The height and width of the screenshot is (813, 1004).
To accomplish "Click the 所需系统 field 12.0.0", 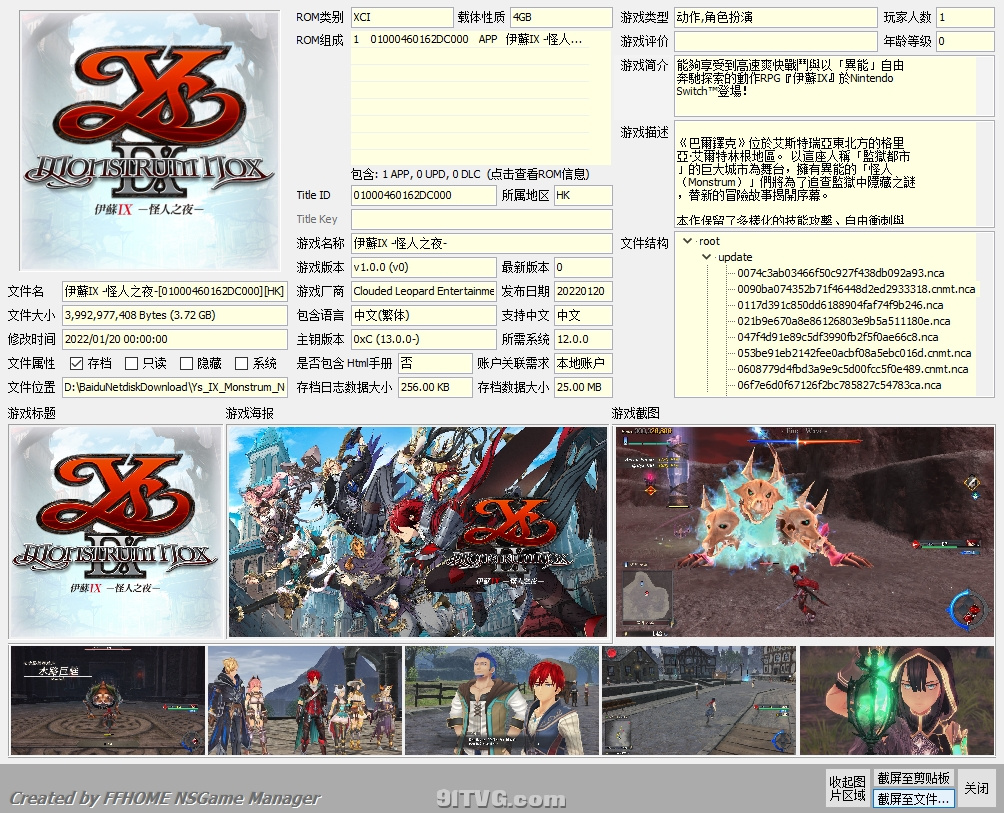I will (583, 339).
